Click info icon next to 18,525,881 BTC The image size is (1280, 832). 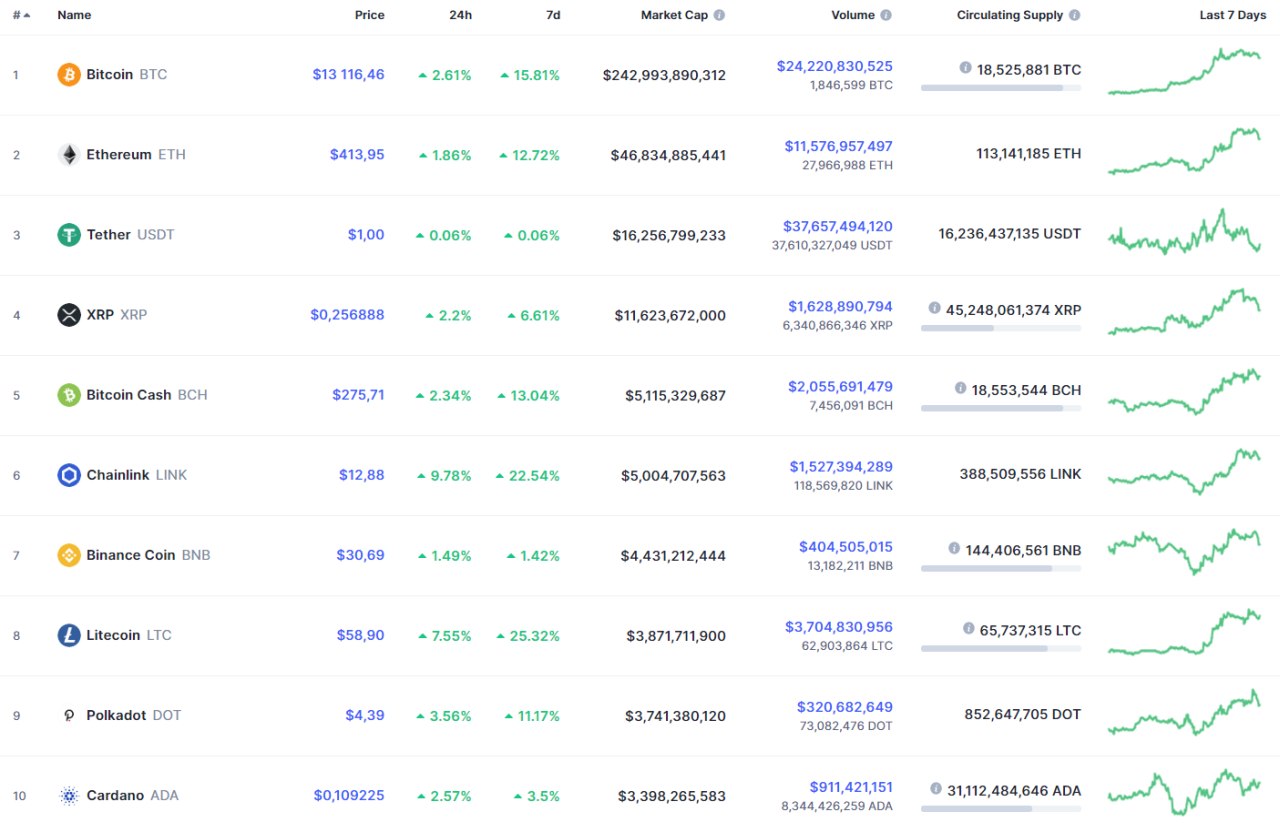pos(965,68)
